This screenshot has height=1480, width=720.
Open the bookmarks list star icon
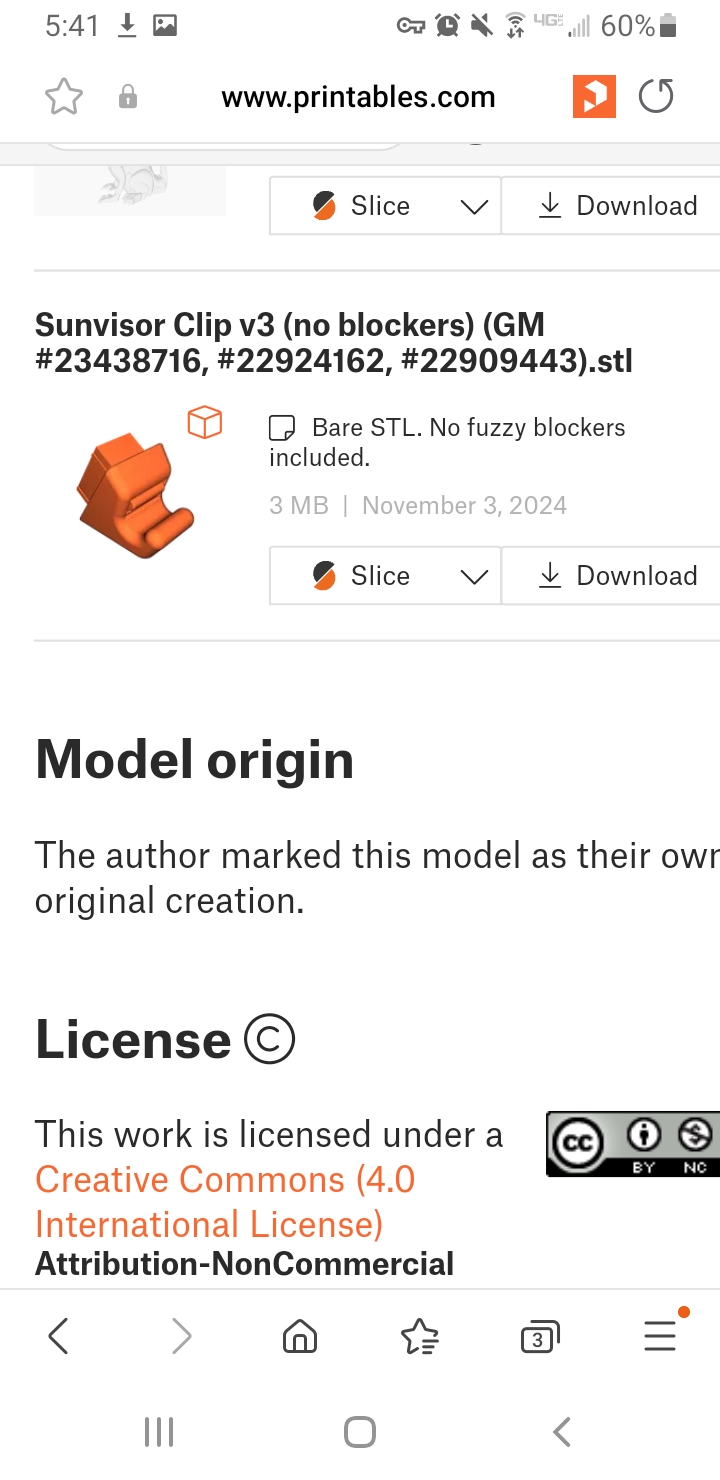pos(419,1336)
